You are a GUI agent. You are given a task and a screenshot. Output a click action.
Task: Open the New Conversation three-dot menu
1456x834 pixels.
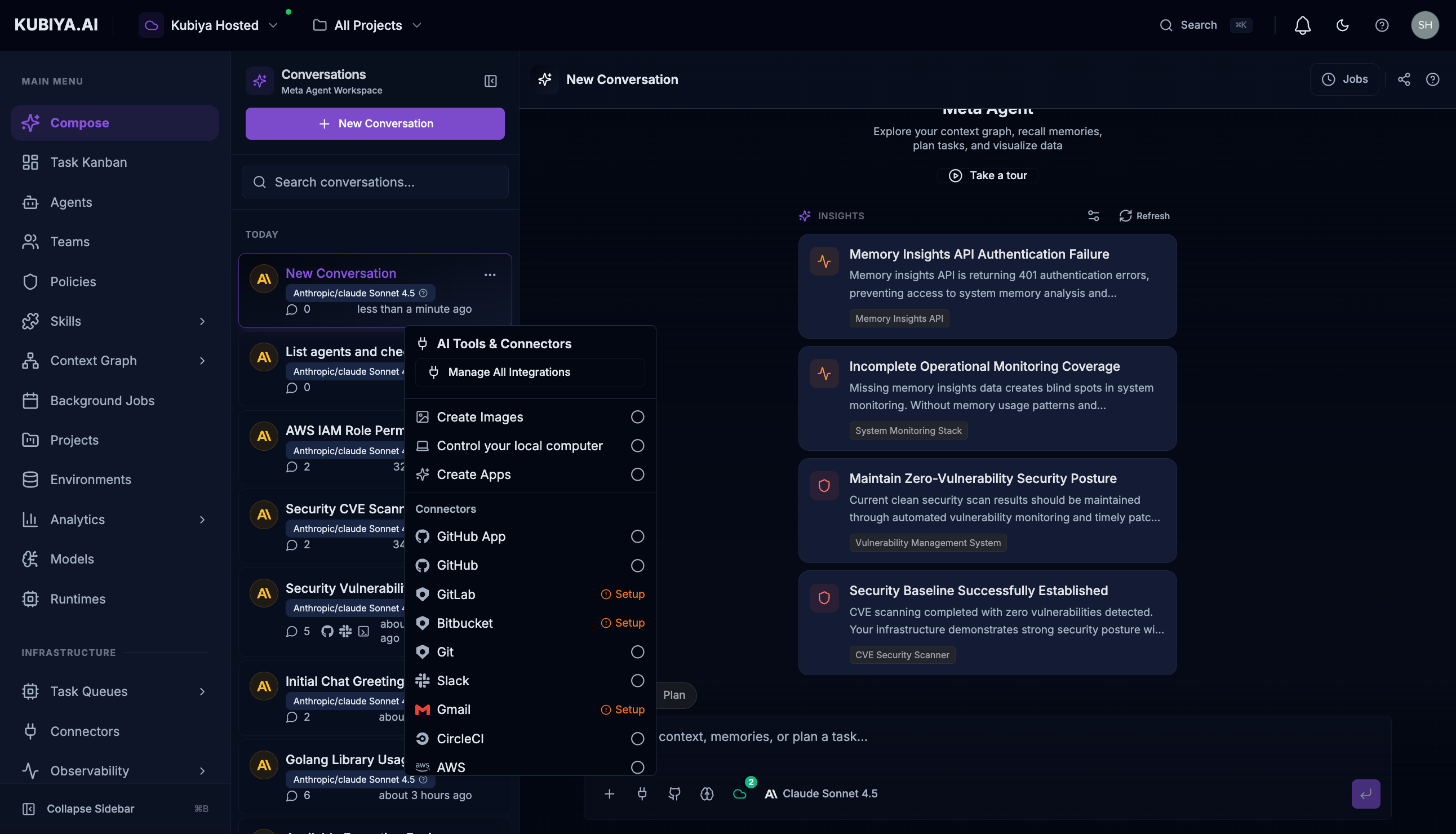(x=490, y=275)
